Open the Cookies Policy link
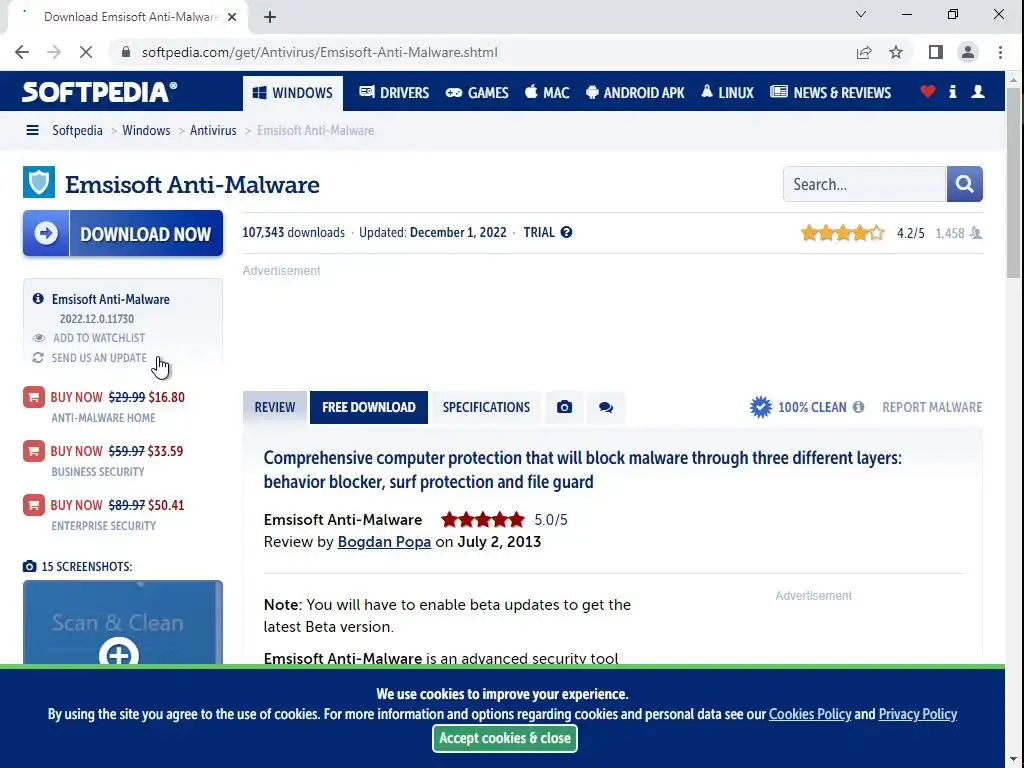 tap(810, 714)
